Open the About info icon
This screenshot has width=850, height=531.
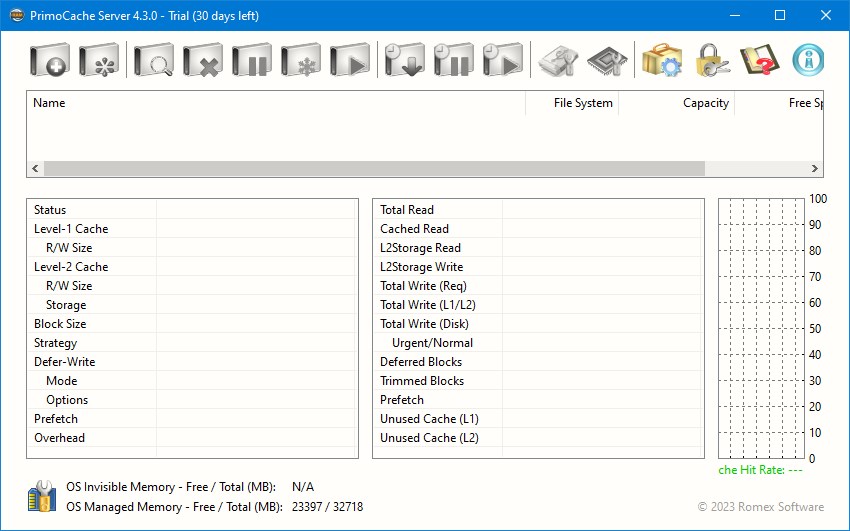pyautogui.click(x=808, y=60)
